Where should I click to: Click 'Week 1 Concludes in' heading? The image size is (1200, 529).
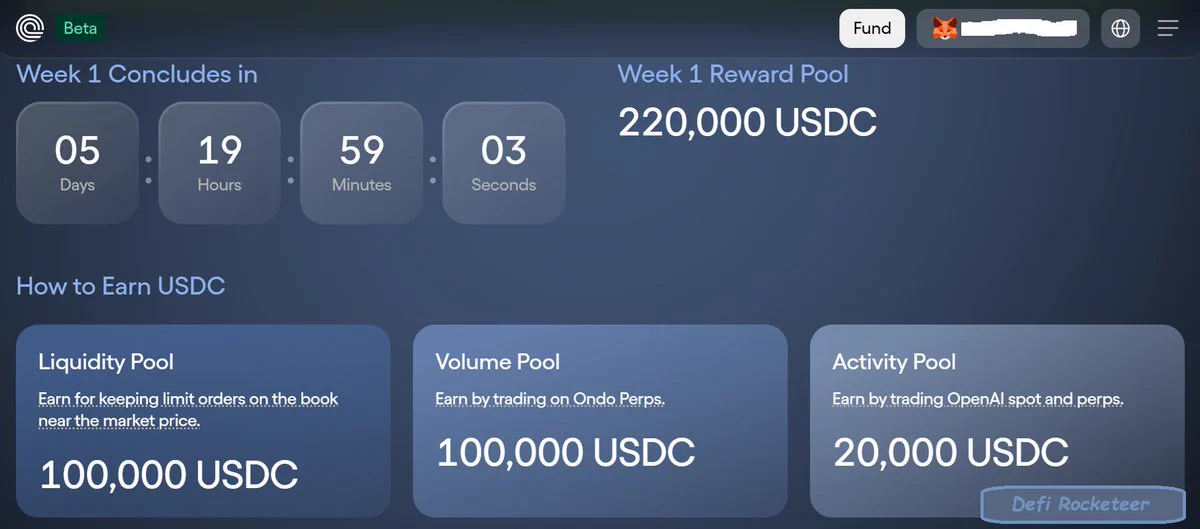pyautogui.click(x=137, y=74)
